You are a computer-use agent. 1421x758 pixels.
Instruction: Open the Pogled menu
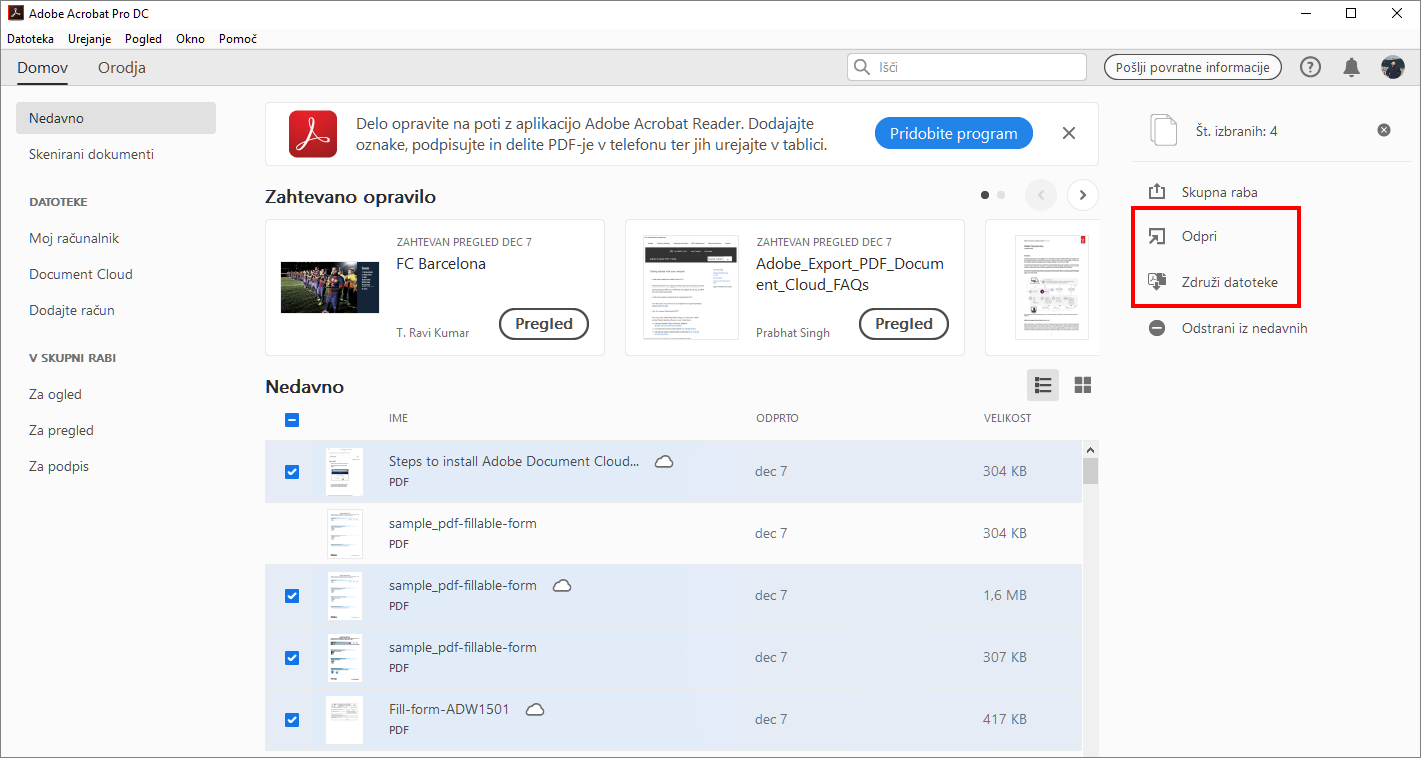(143, 39)
